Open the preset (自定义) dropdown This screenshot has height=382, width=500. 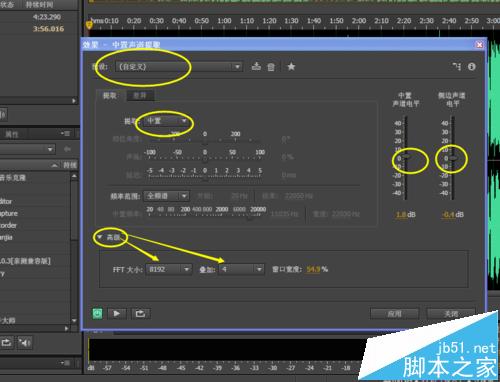pos(179,67)
